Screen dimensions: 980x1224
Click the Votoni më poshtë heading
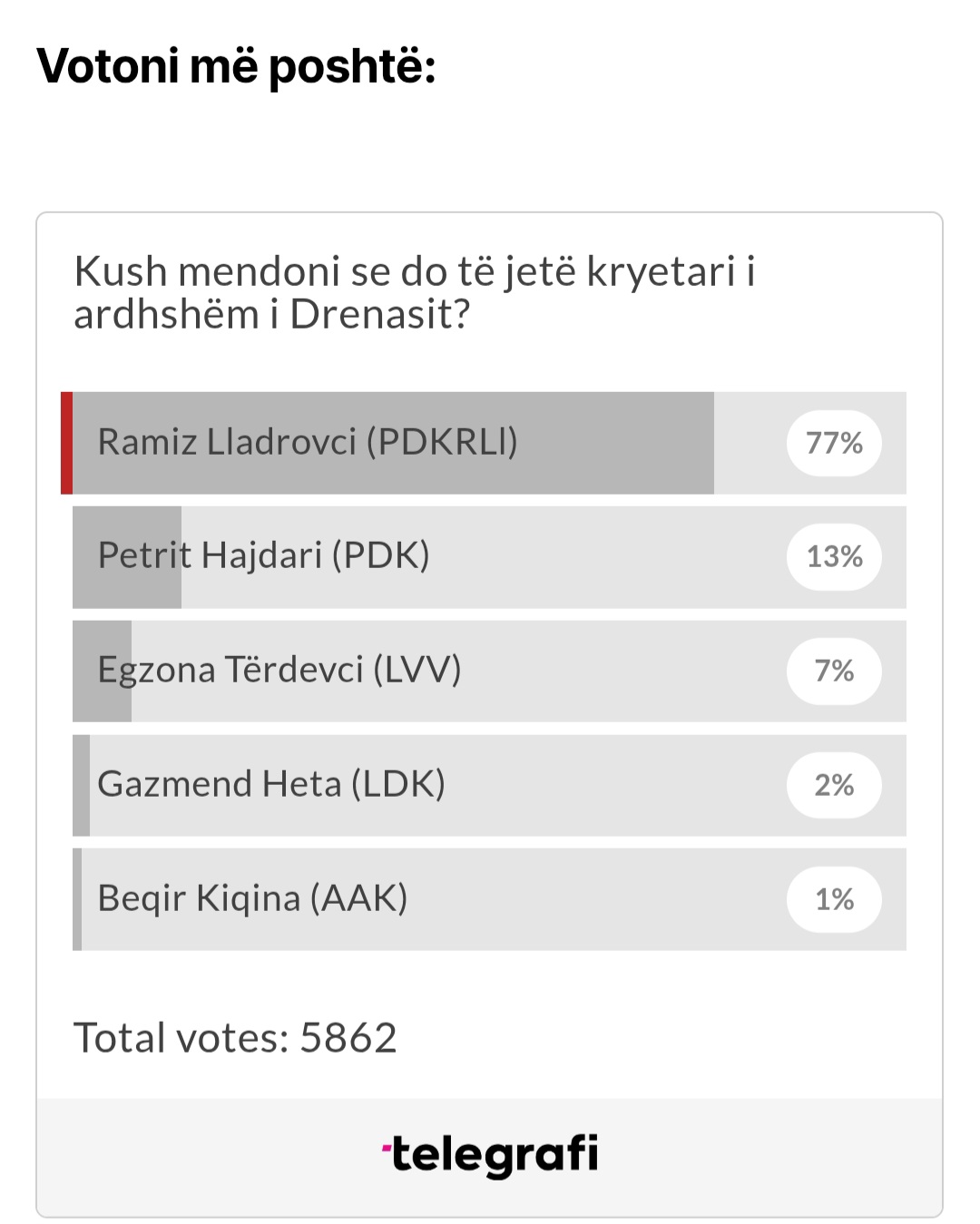click(236, 66)
